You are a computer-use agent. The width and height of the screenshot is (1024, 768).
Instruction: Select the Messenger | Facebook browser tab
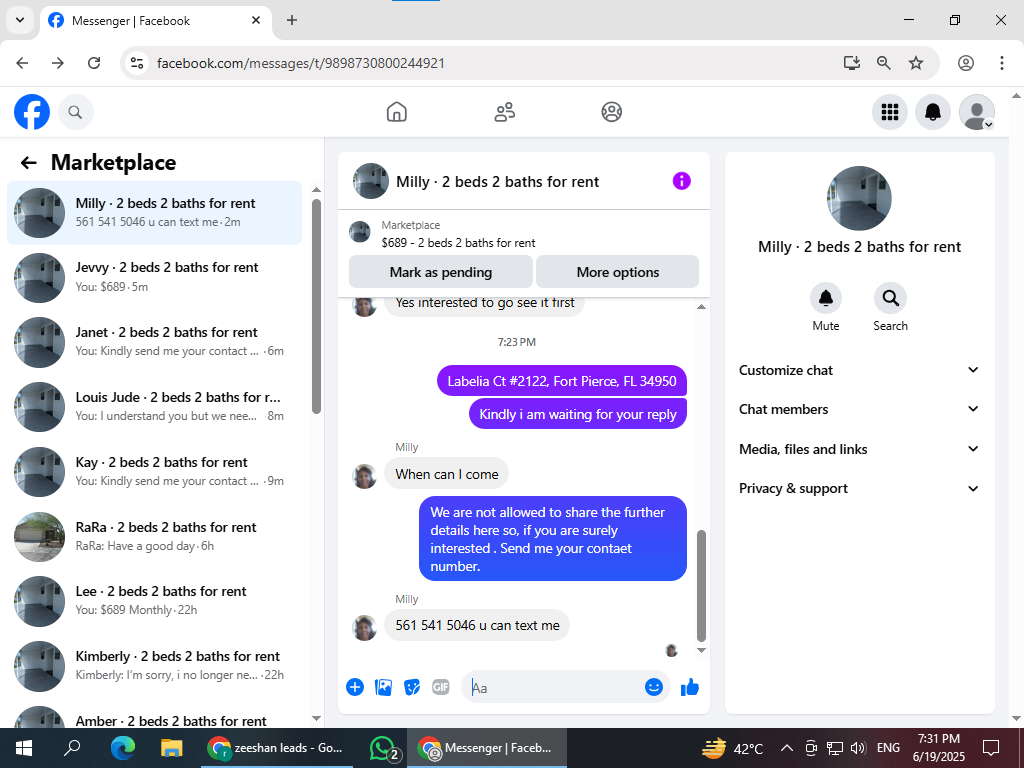click(155, 21)
